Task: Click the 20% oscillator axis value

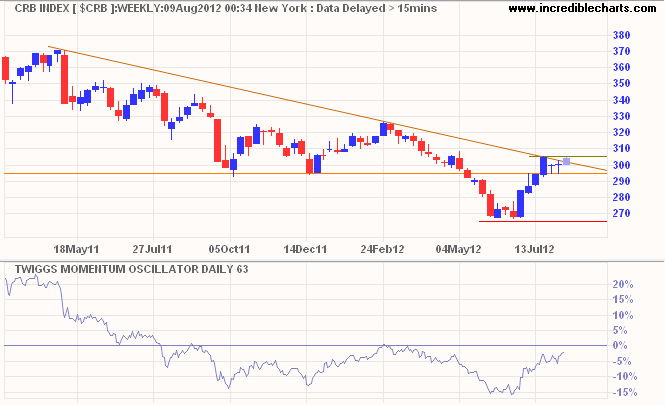Action: (x=623, y=284)
